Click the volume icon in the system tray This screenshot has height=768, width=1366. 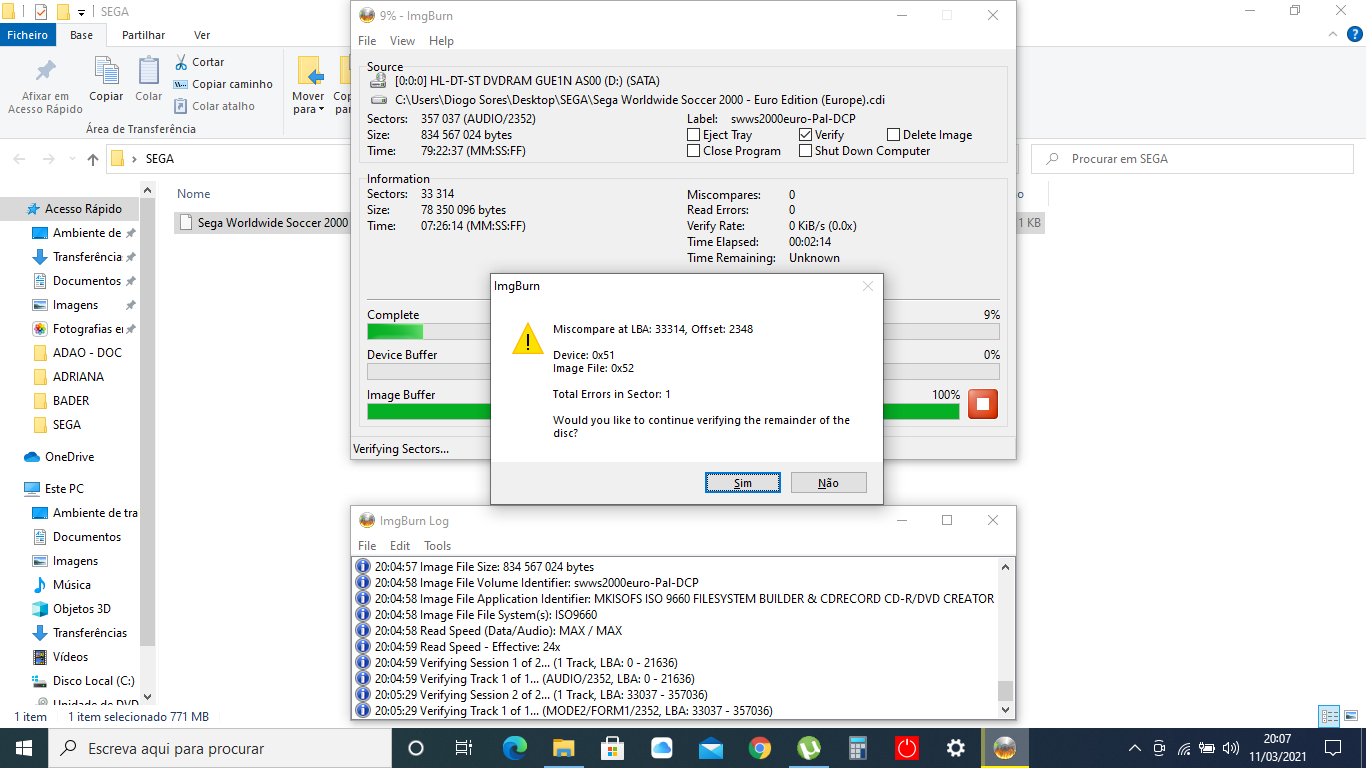click(x=1231, y=748)
